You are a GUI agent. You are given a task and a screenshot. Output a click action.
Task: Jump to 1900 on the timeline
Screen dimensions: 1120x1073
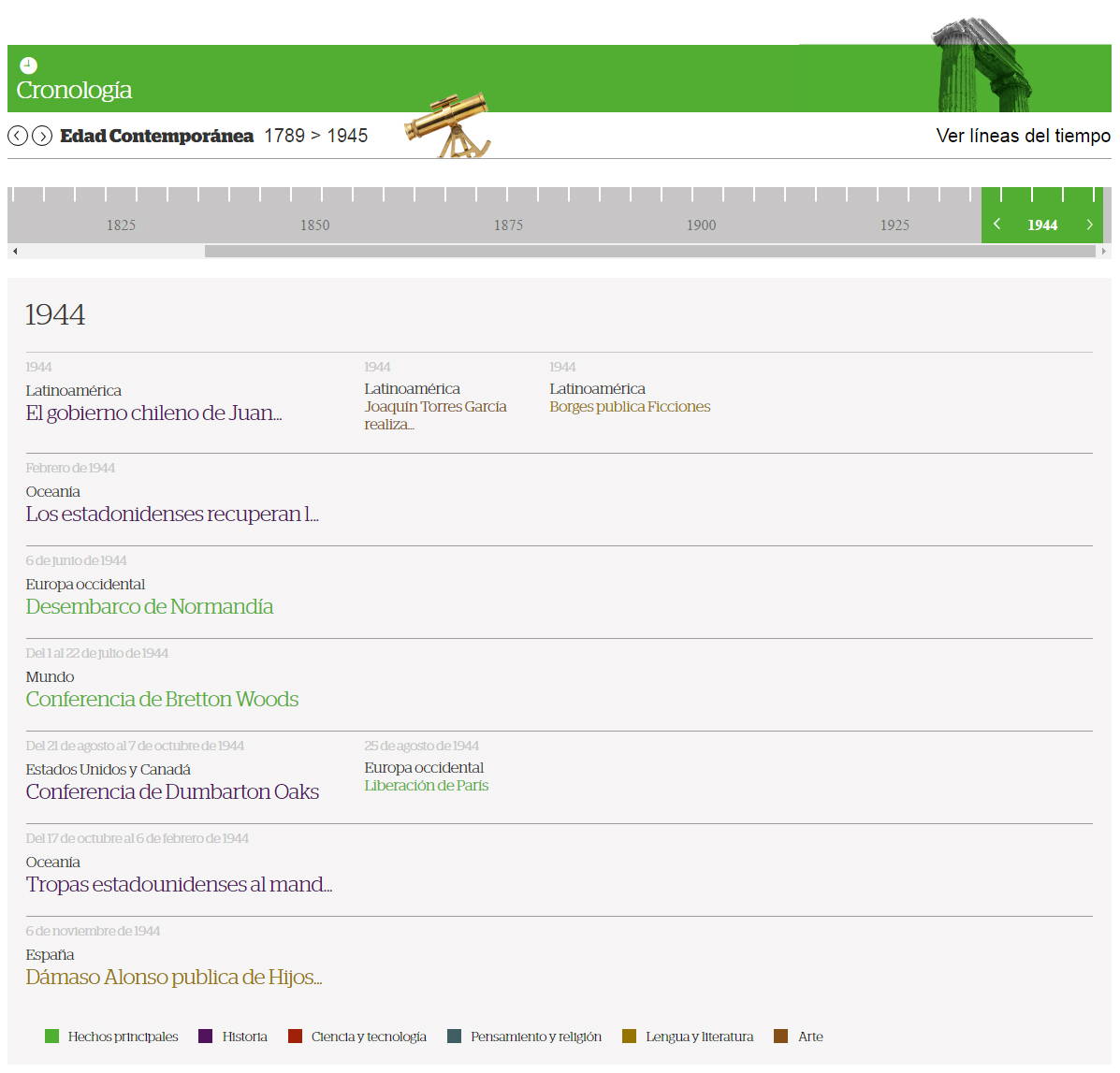(x=701, y=225)
